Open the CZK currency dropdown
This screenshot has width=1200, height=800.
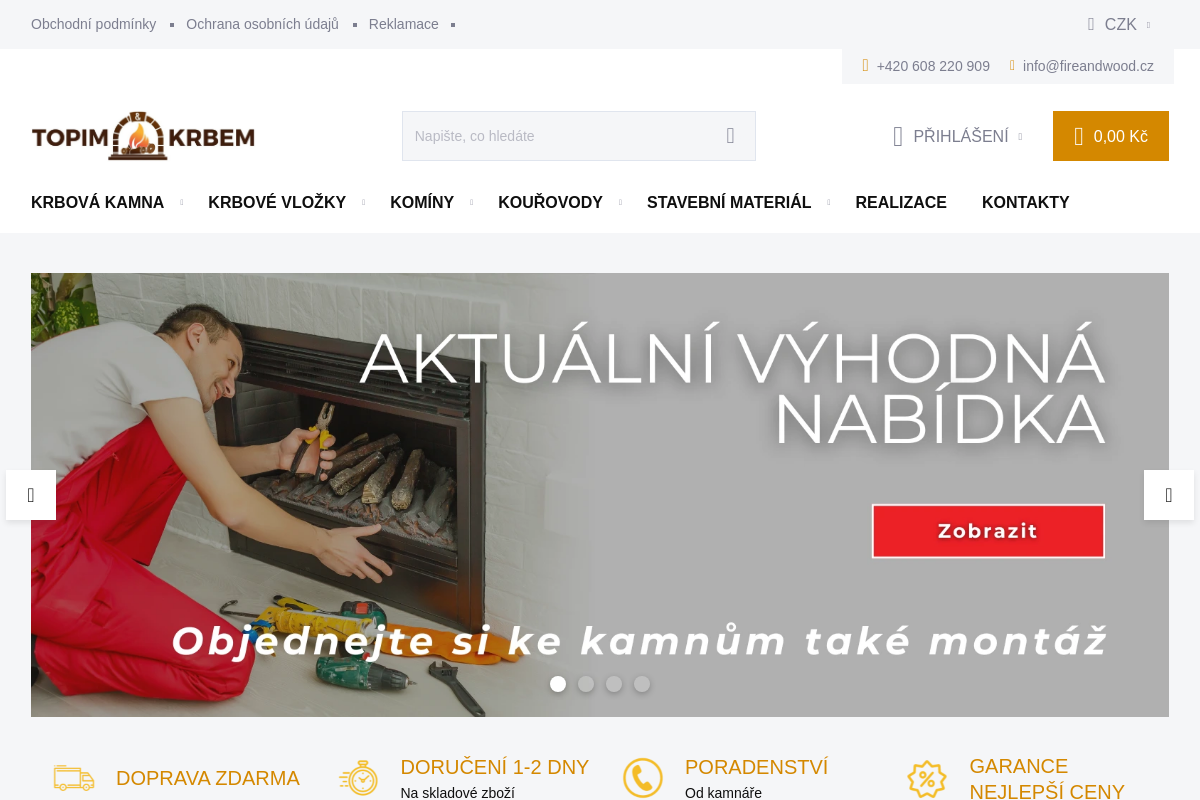point(1120,24)
